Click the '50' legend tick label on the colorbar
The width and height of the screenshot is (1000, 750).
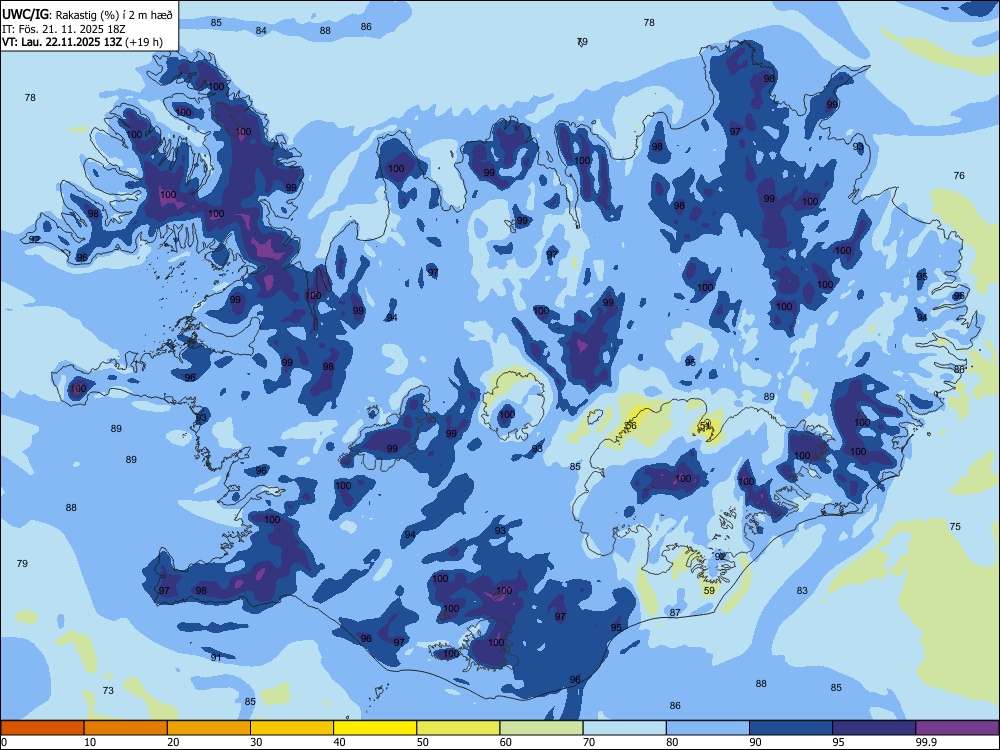(422, 742)
